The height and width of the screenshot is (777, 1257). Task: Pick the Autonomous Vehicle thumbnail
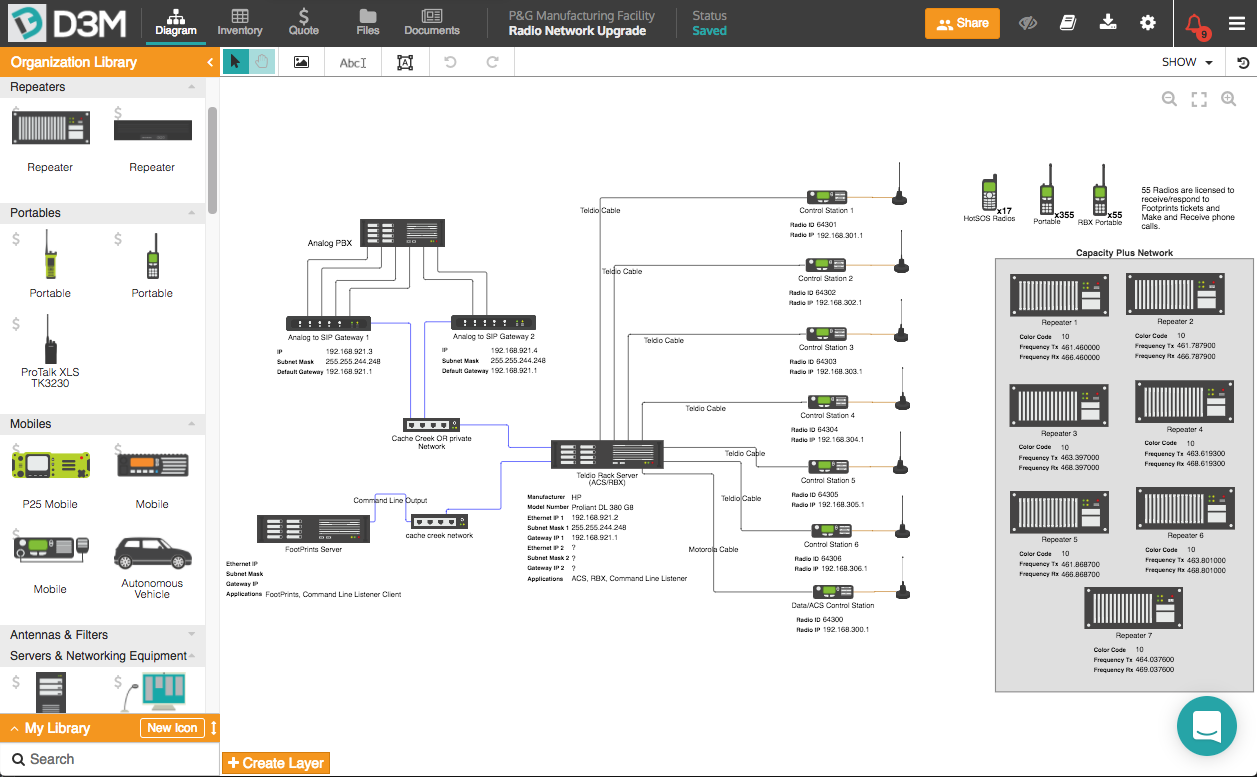pos(152,553)
